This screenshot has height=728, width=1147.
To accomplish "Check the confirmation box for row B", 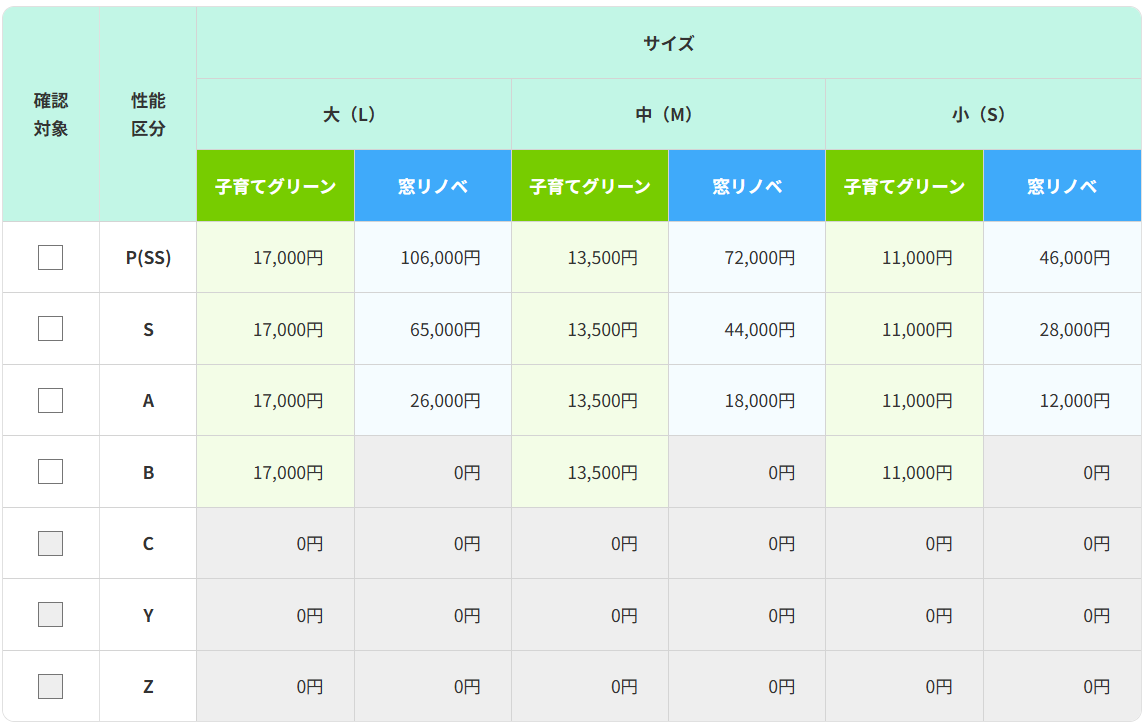I will click(51, 471).
